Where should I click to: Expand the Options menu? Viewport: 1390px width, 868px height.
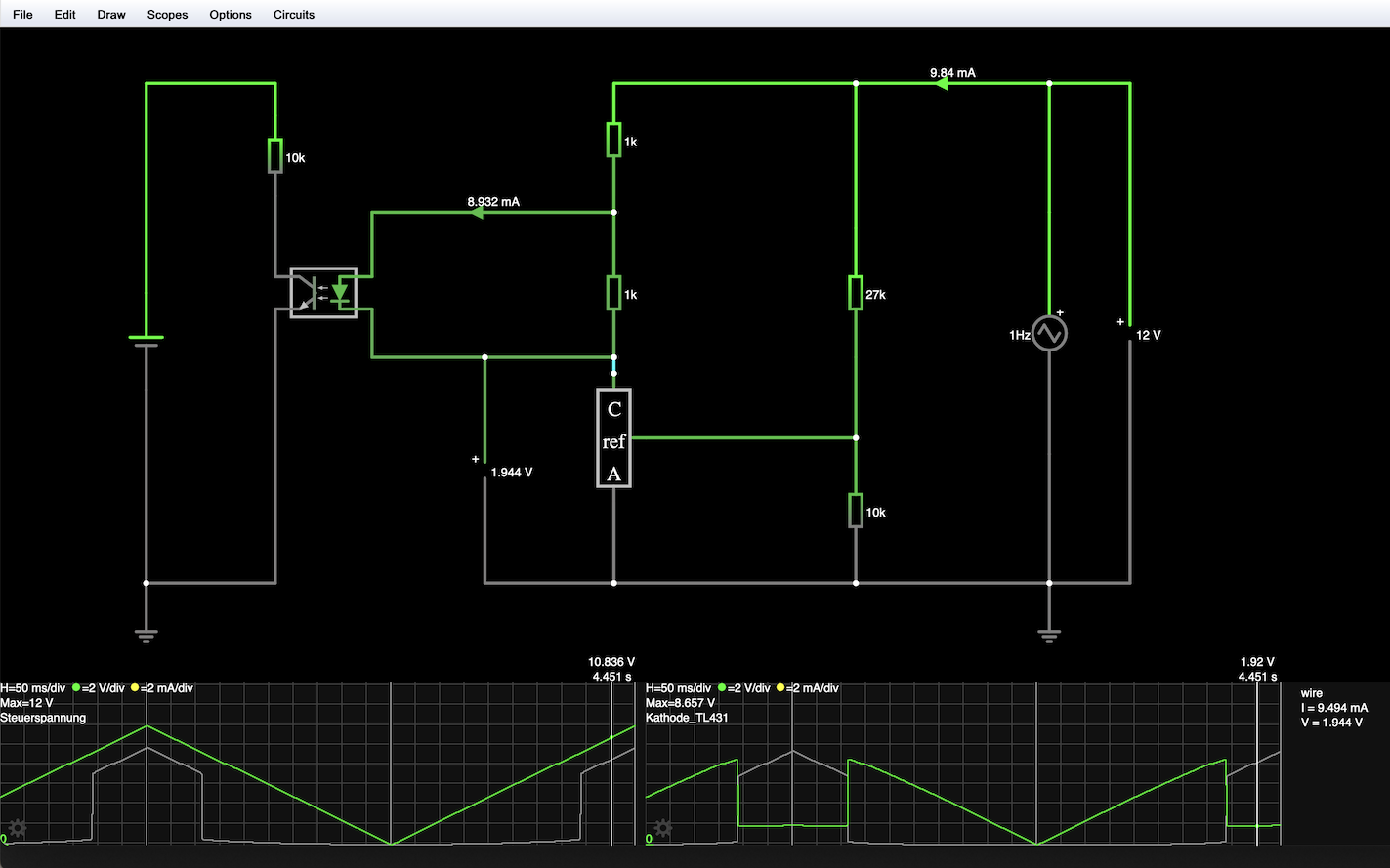click(x=231, y=15)
